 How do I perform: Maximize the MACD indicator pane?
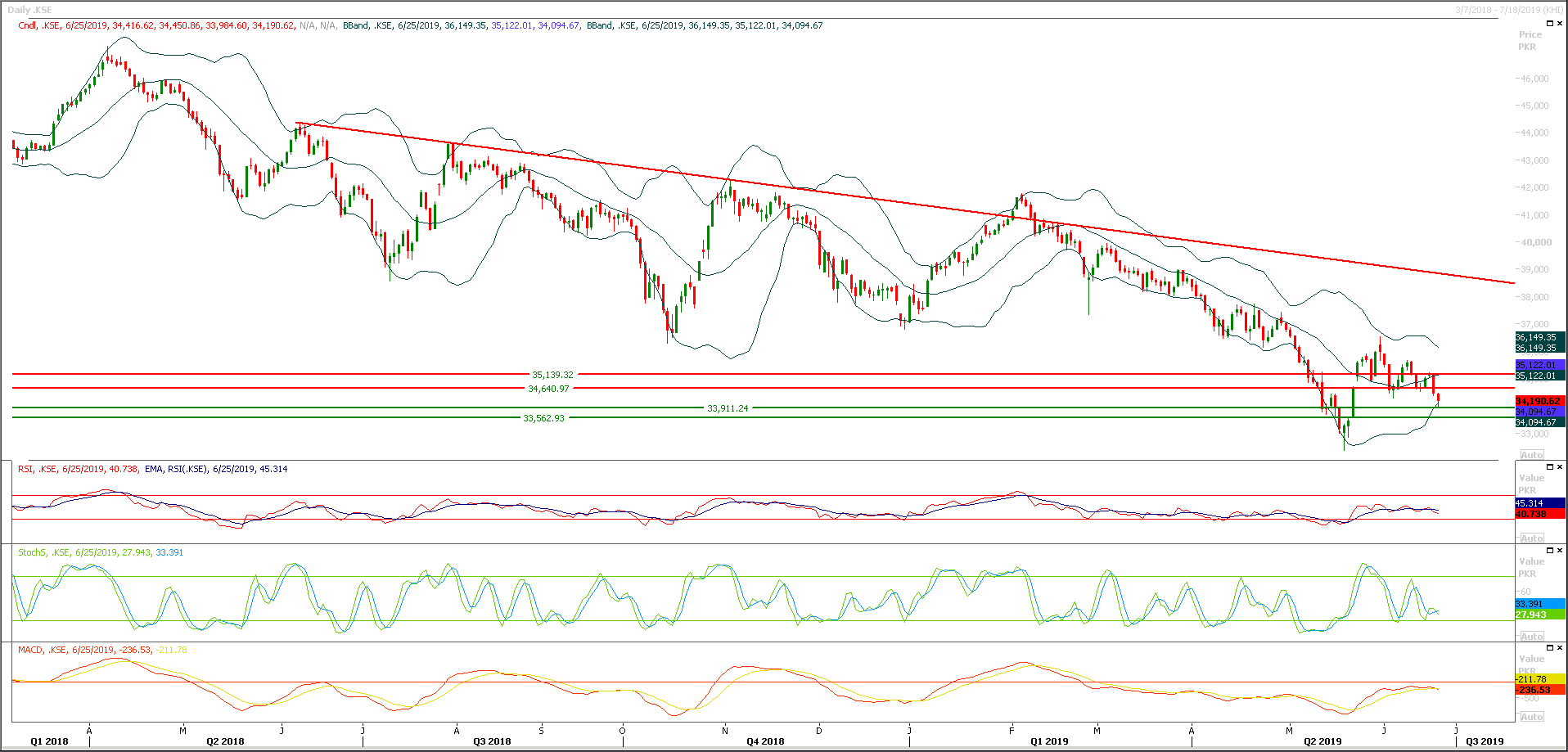coord(1550,648)
